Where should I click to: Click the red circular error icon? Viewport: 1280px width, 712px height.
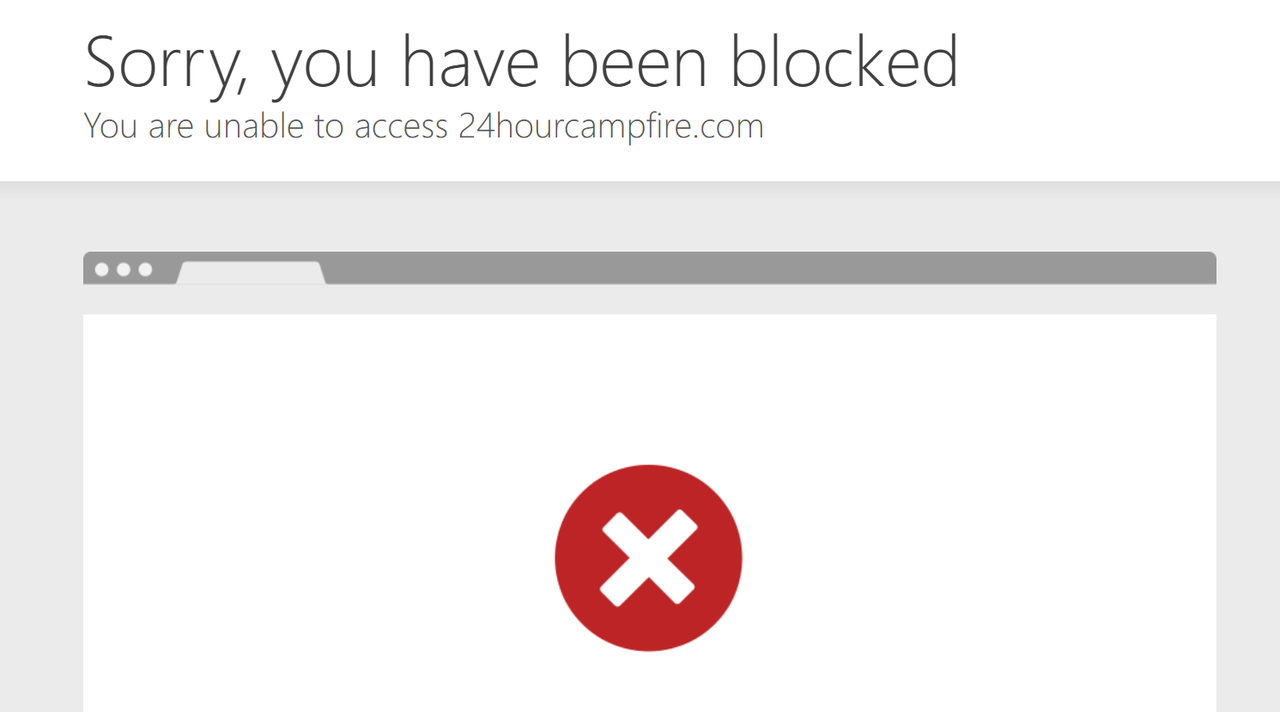[x=648, y=558]
